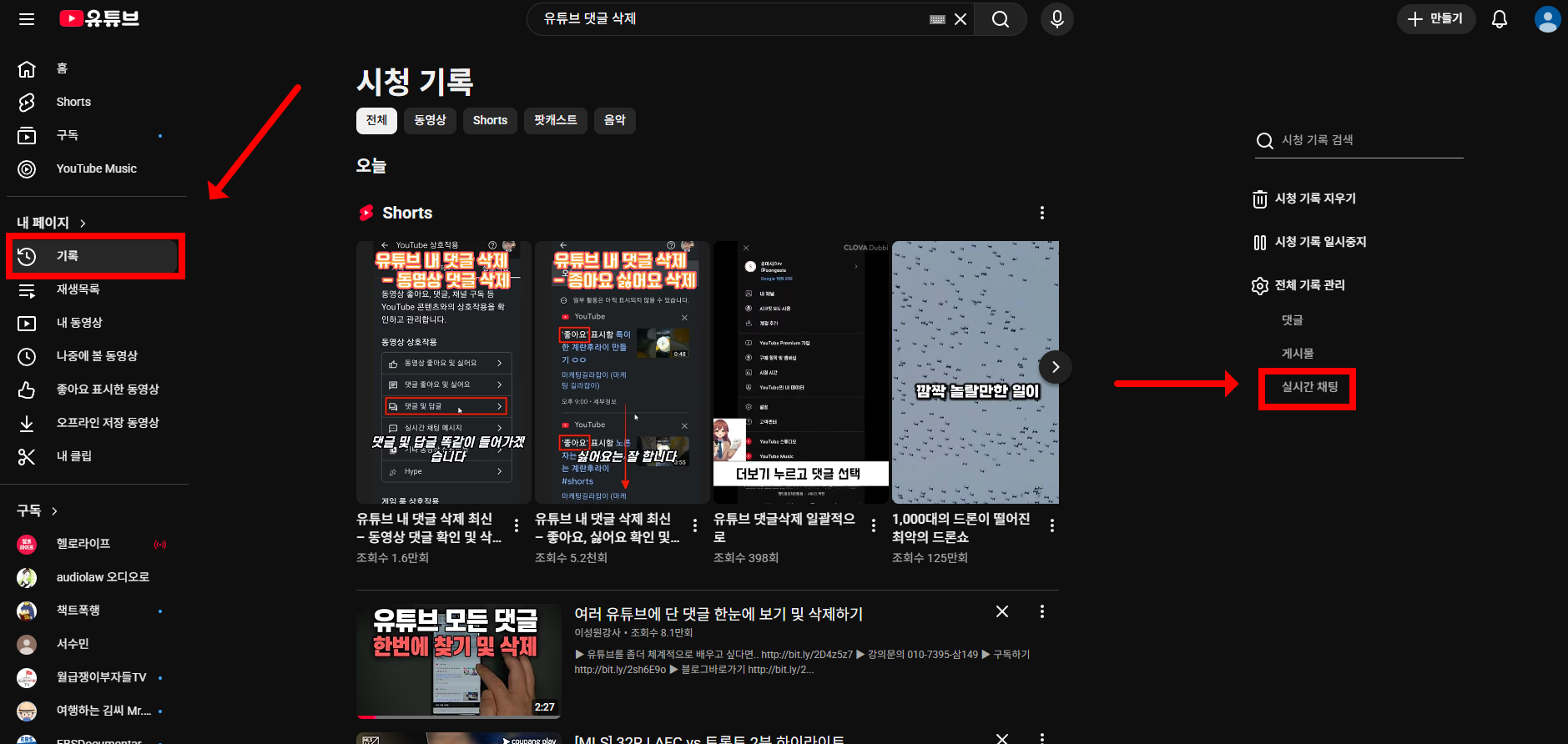Open 댓글 history link
1568x744 pixels.
pyautogui.click(x=1292, y=320)
